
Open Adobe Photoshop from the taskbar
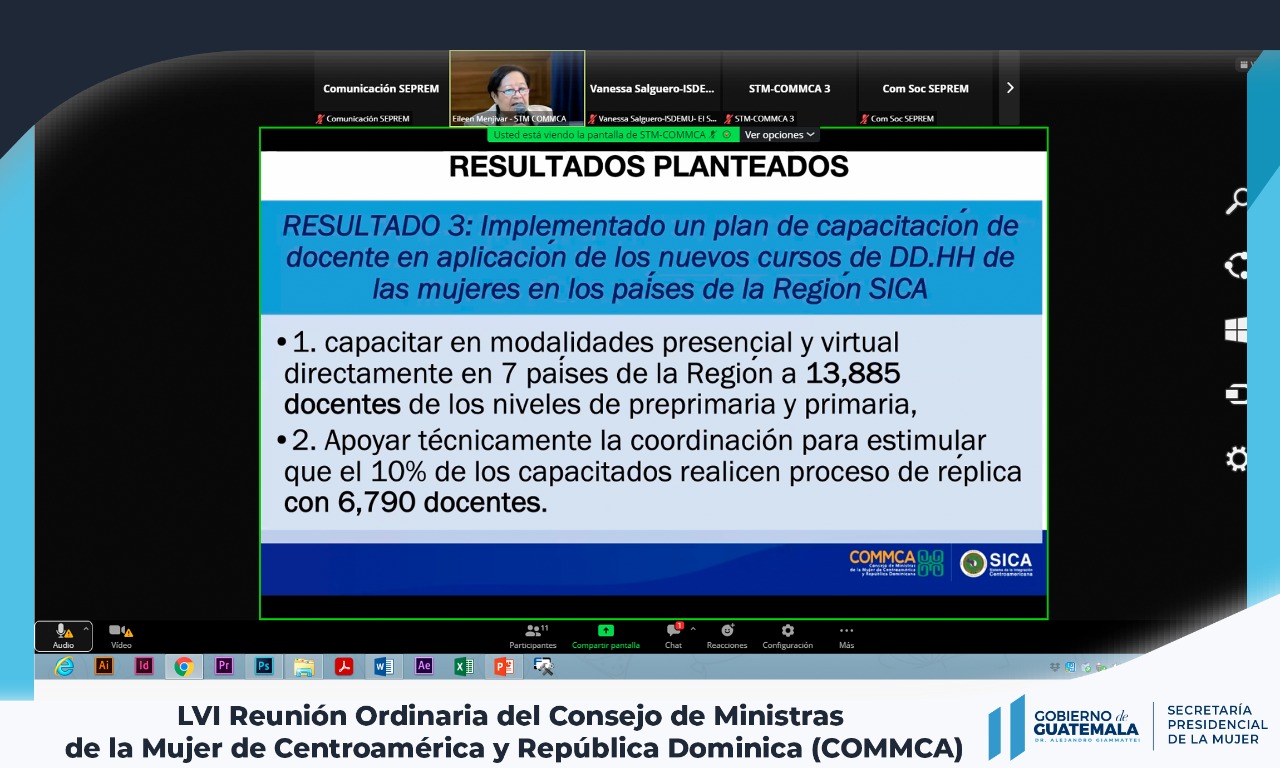tap(264, 666)
